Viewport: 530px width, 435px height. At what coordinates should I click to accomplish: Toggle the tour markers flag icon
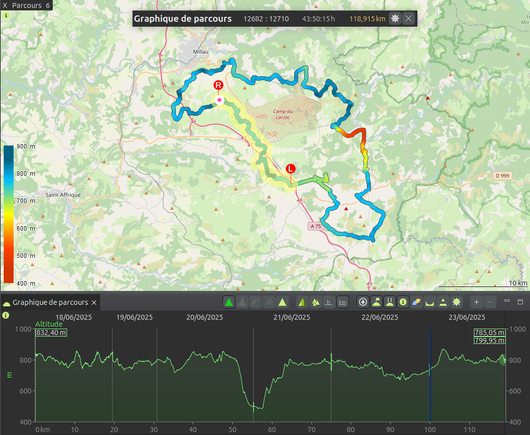(376, 302)
